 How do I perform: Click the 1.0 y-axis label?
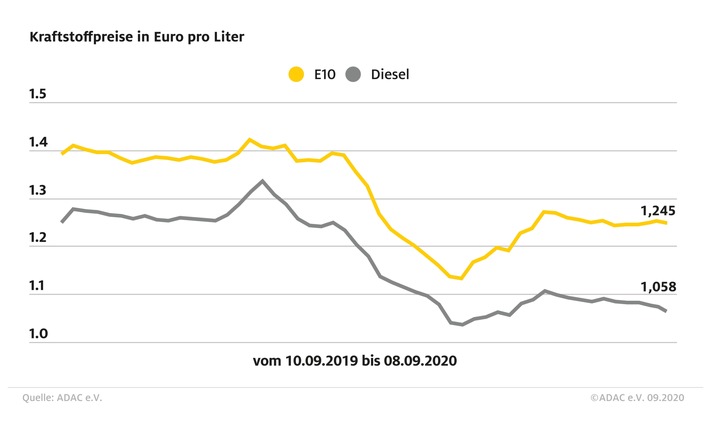tap(38, 334)
